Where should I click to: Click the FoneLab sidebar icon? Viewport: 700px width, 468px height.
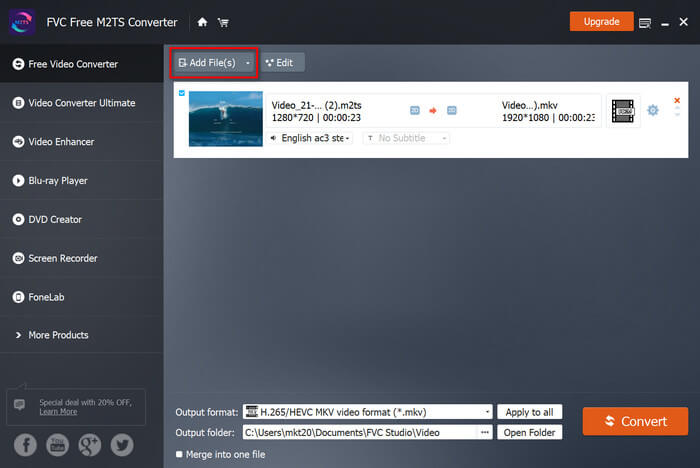[x=18, y=297]
